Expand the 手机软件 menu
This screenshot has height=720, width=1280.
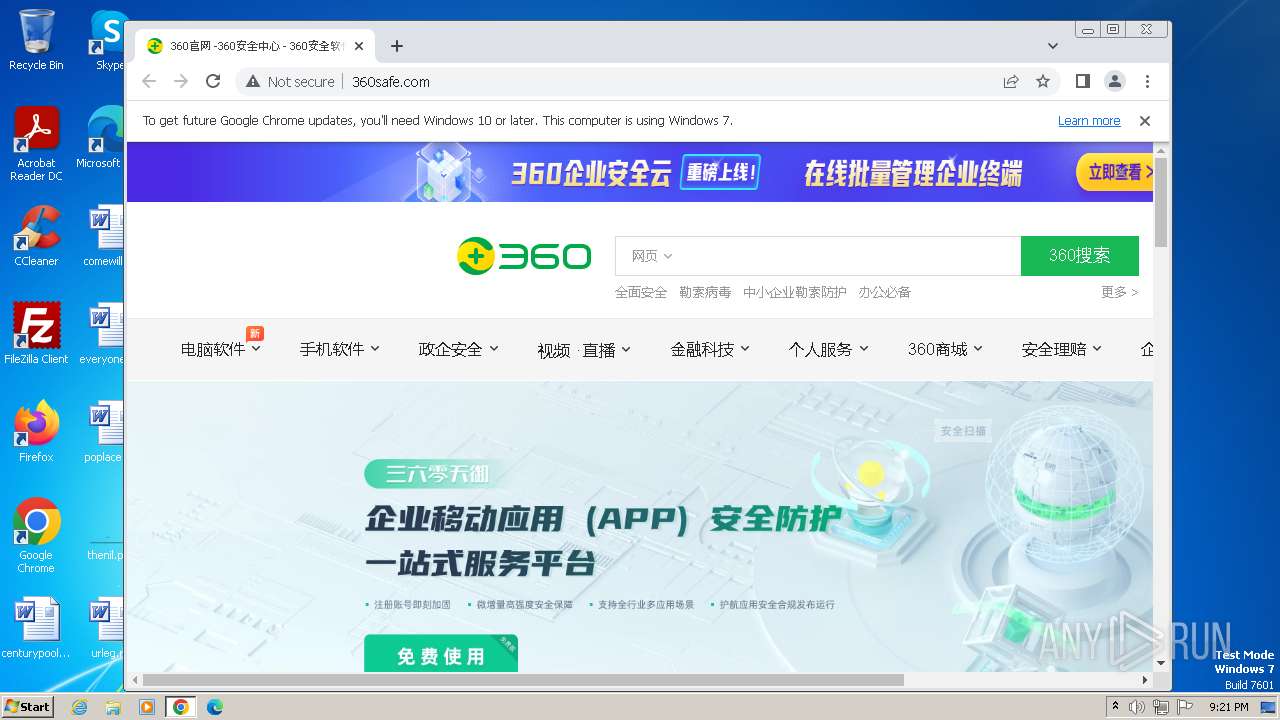340,349
